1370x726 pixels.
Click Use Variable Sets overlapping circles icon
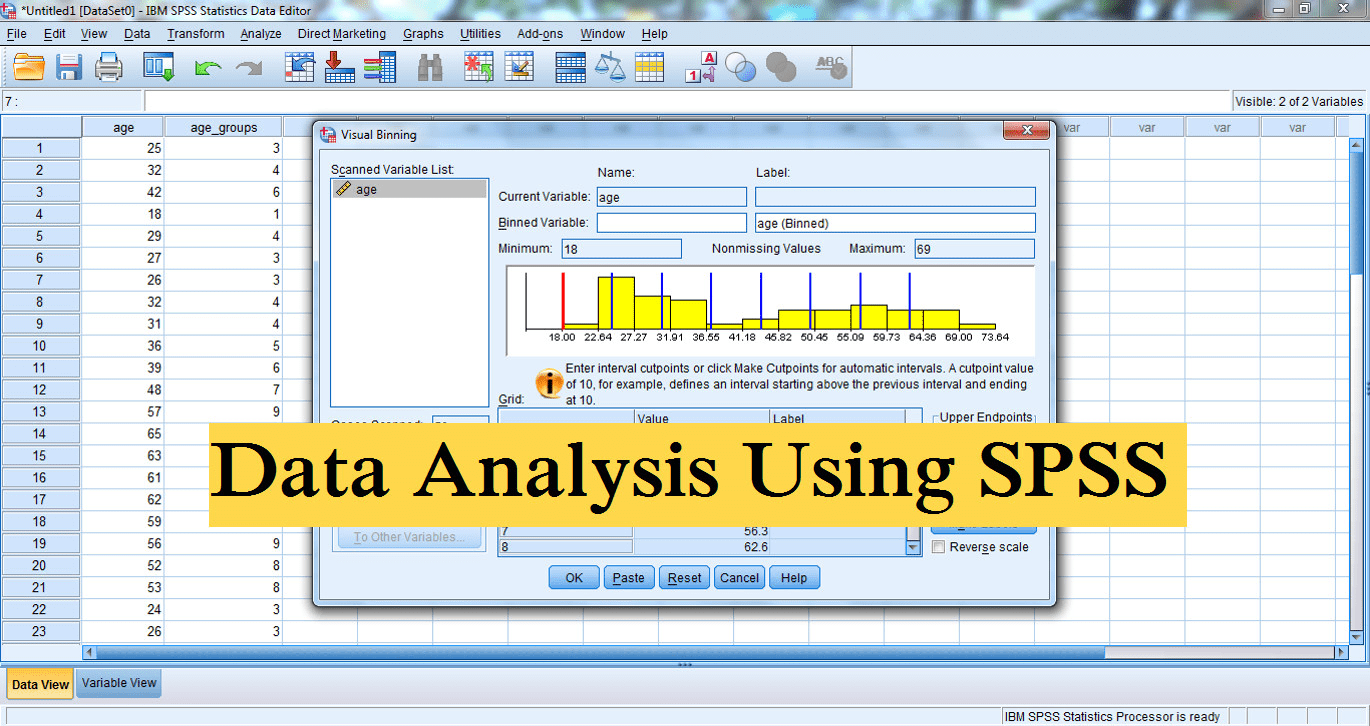[741, 67]
